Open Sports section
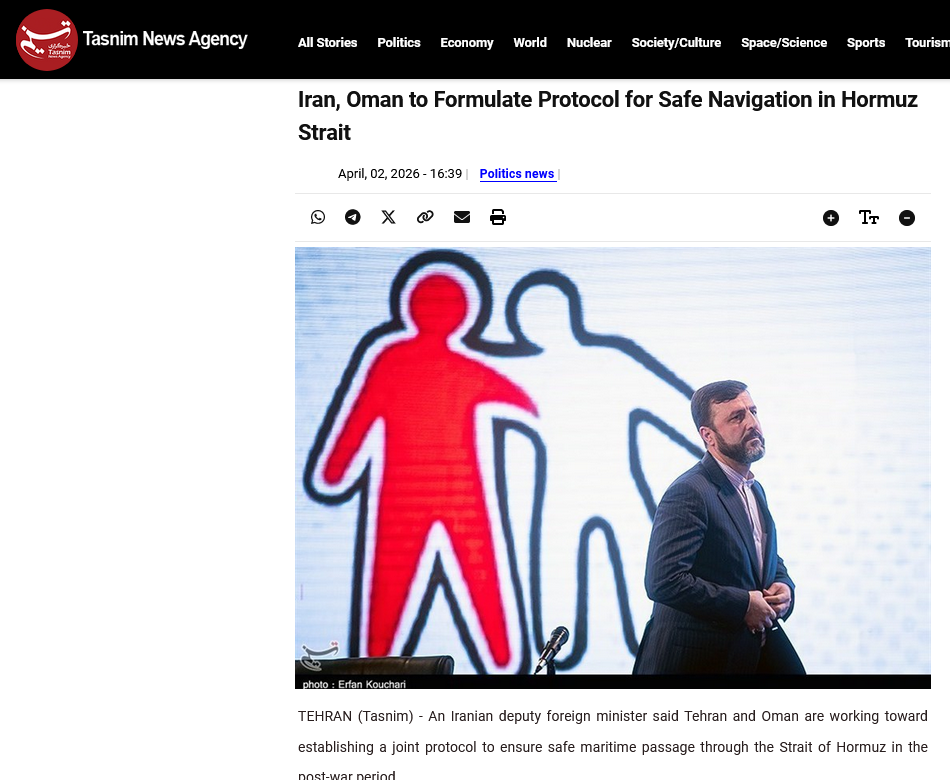The width and height of the screenshot is (950, 780). 866,42
